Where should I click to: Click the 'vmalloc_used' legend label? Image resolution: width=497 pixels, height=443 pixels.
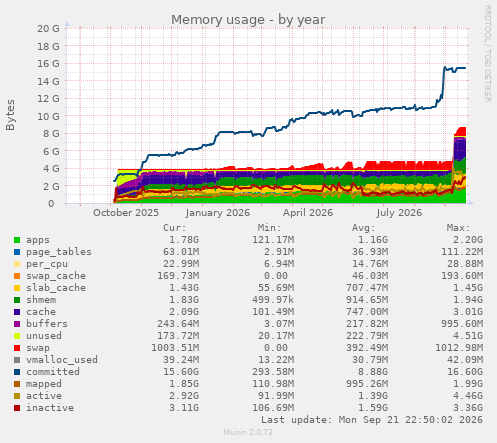62,360
